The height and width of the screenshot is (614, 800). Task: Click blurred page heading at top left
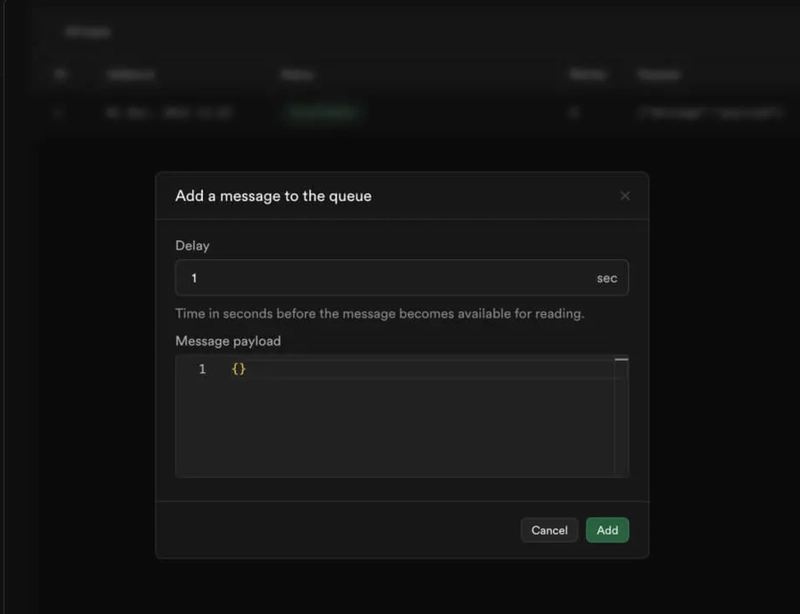tap(88, 32)
